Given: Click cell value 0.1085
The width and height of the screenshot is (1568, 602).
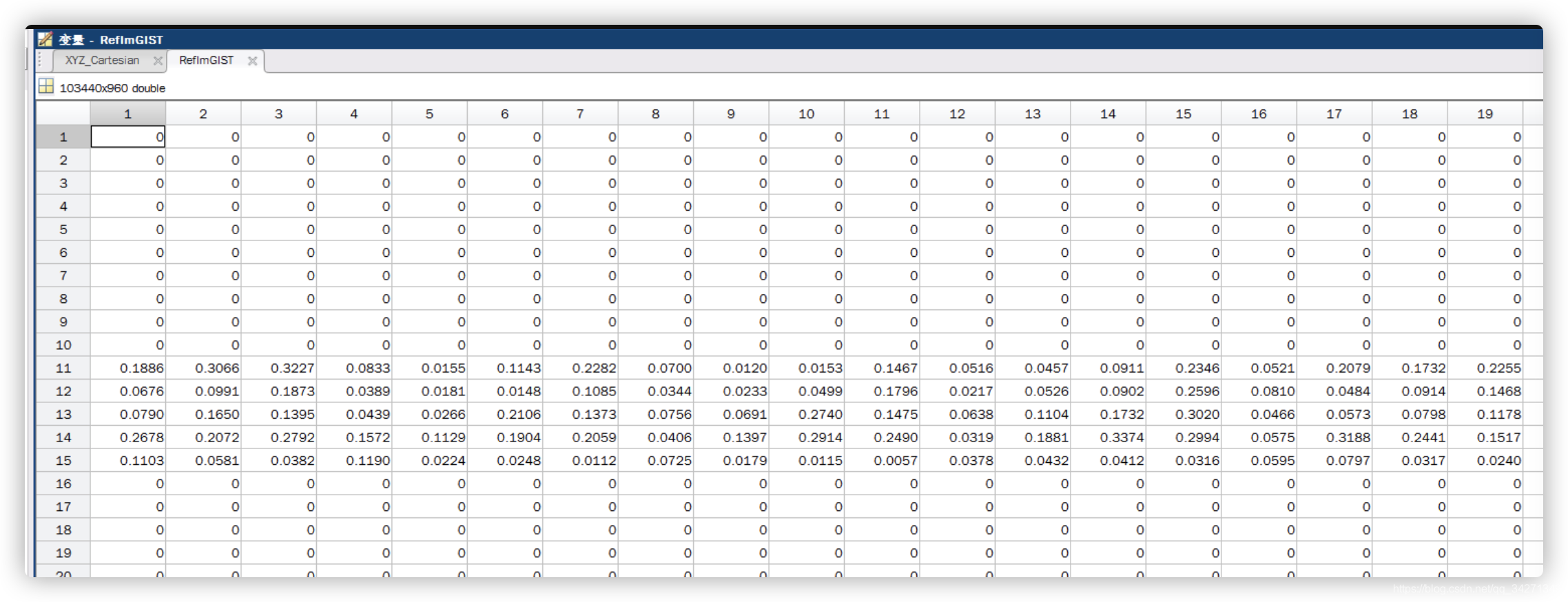Looking at the screenshot, I should point(594,391).
